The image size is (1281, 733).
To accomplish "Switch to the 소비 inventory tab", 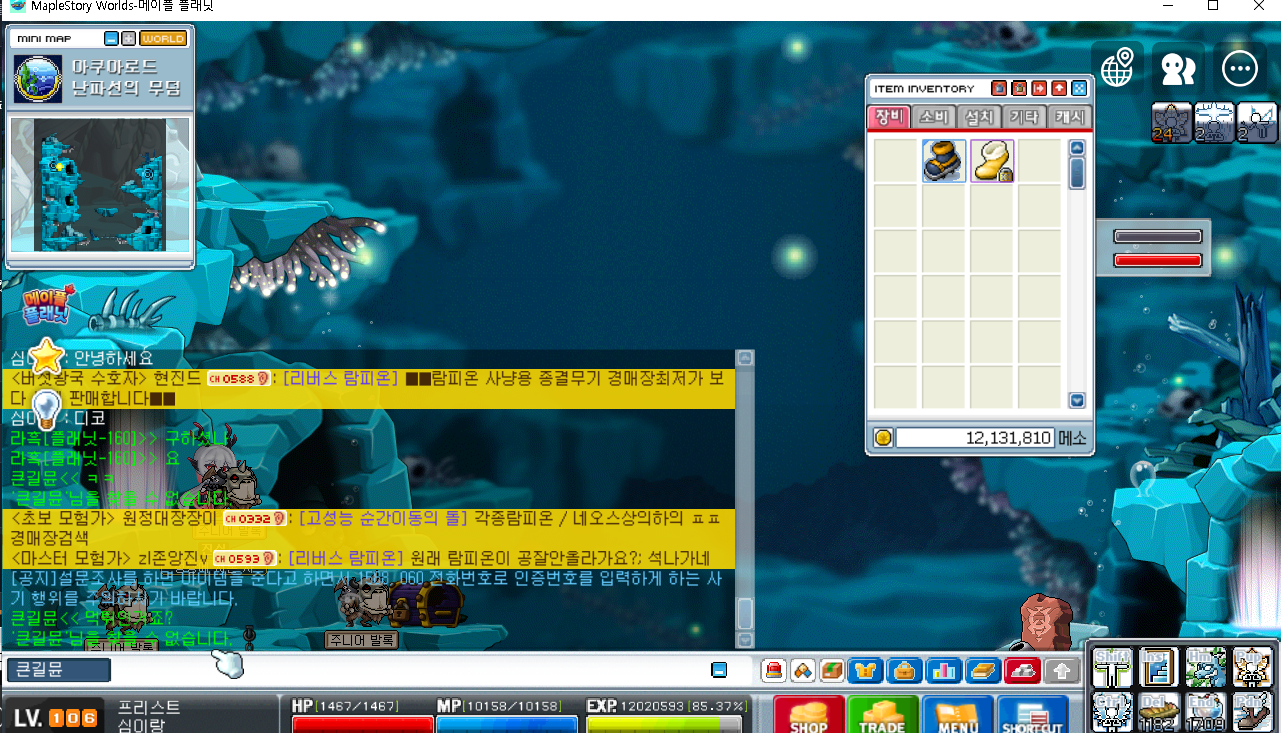I will (934, 117).
